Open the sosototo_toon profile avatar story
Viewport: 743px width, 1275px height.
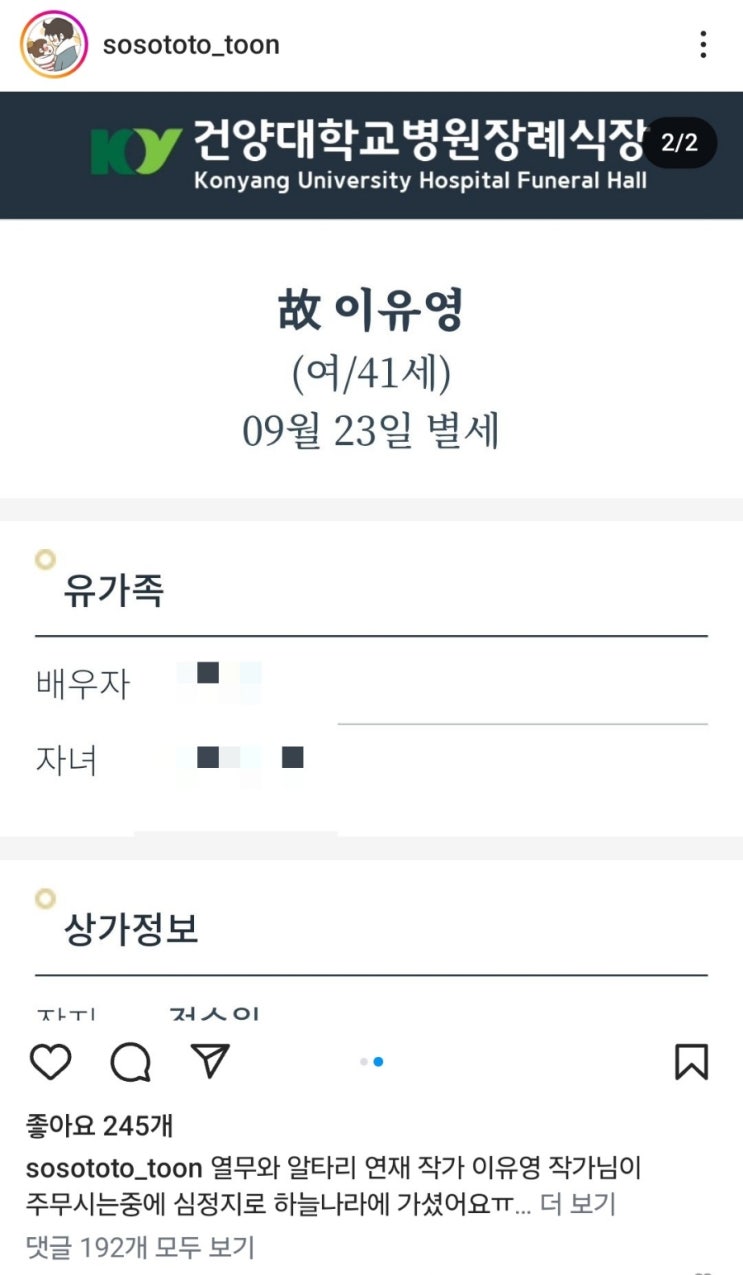(54, 45)
